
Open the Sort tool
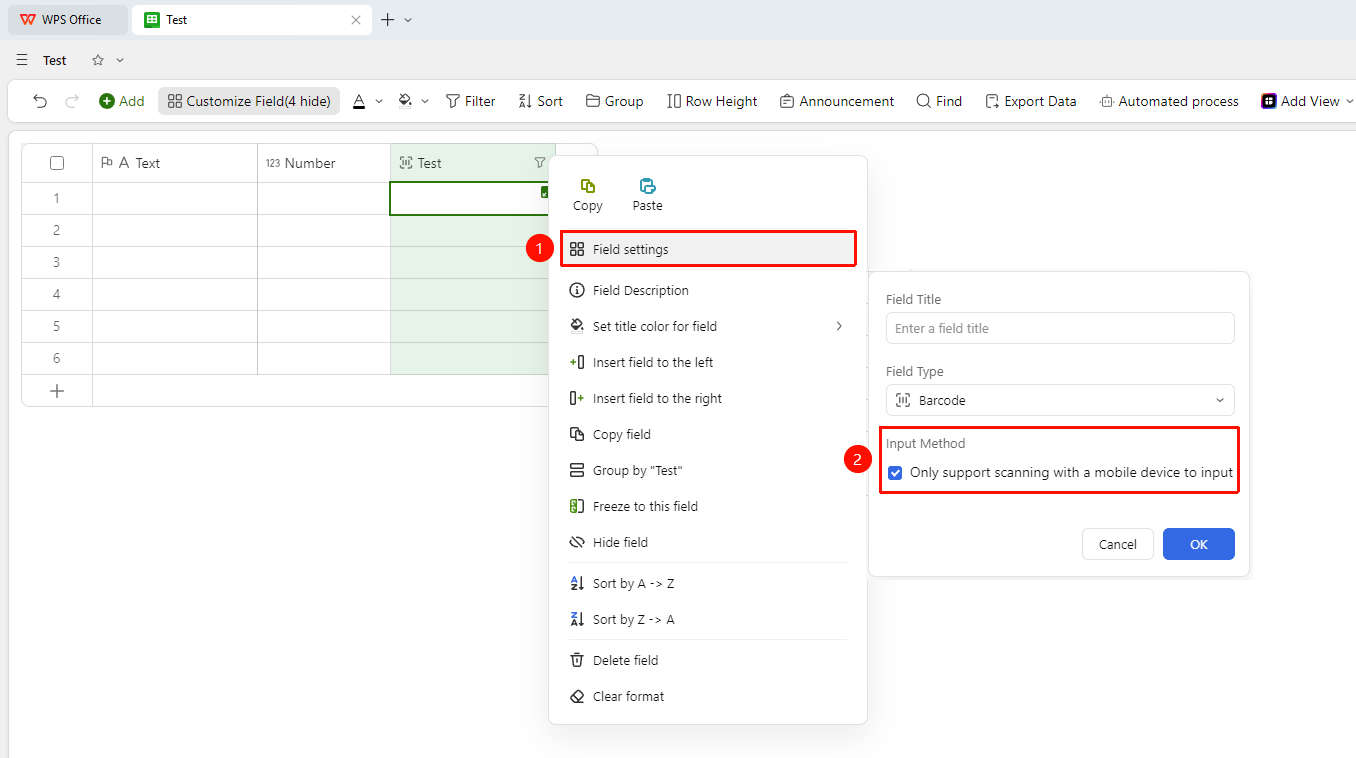pos(540,101)
